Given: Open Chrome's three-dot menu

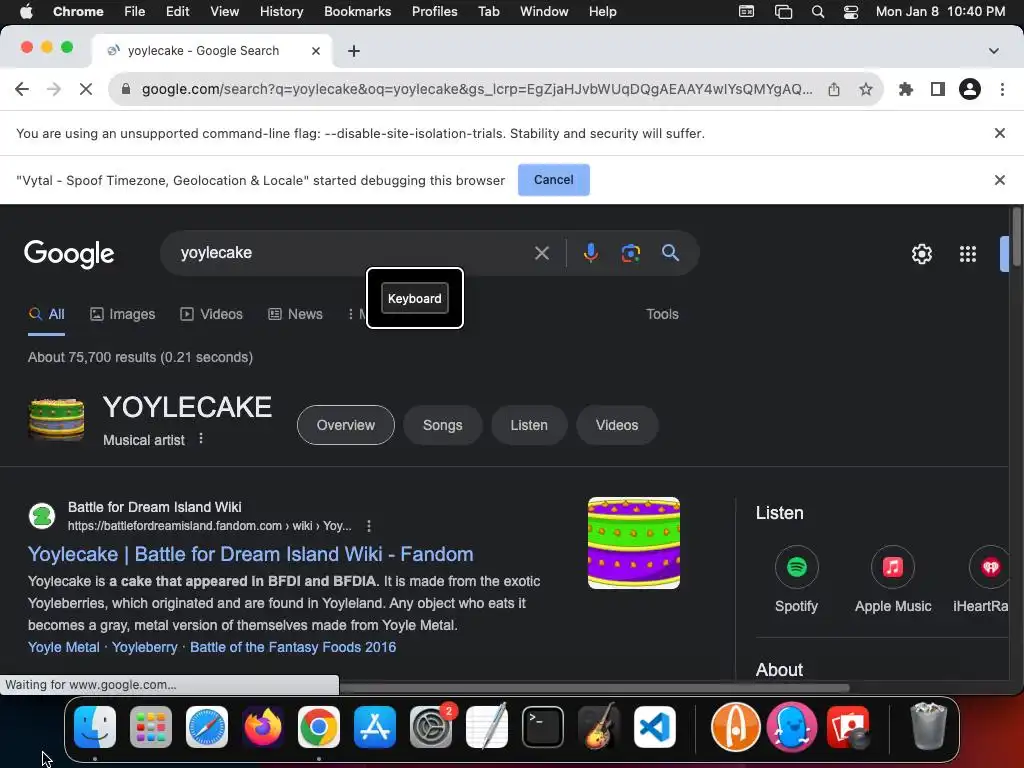Looking at the screenshot, I should pyautogui.click(x=1002, y=89).
